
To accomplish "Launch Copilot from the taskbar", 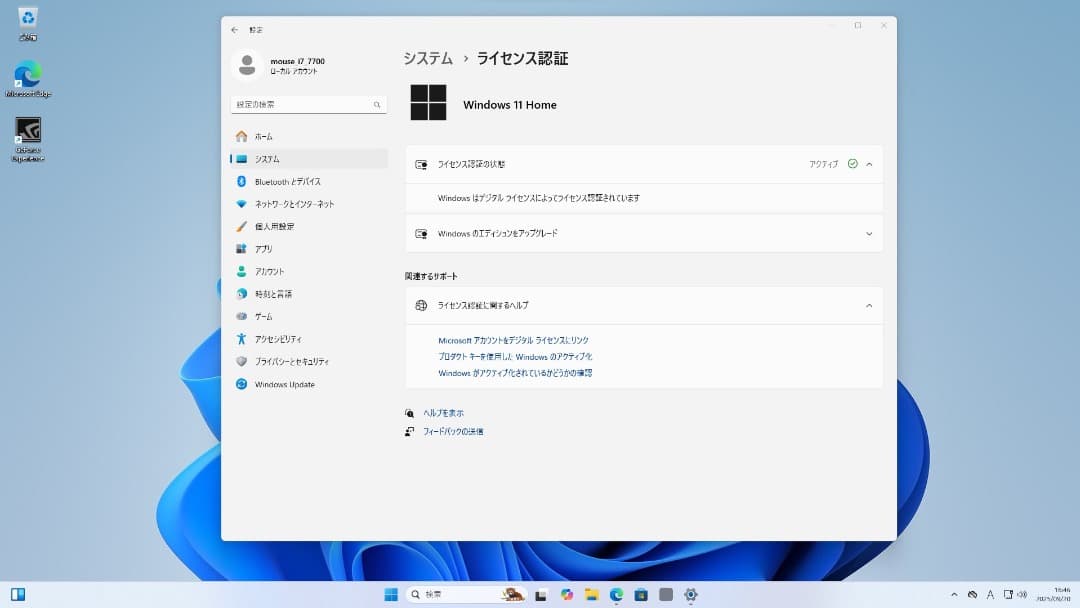I will (x=566, y=593).
